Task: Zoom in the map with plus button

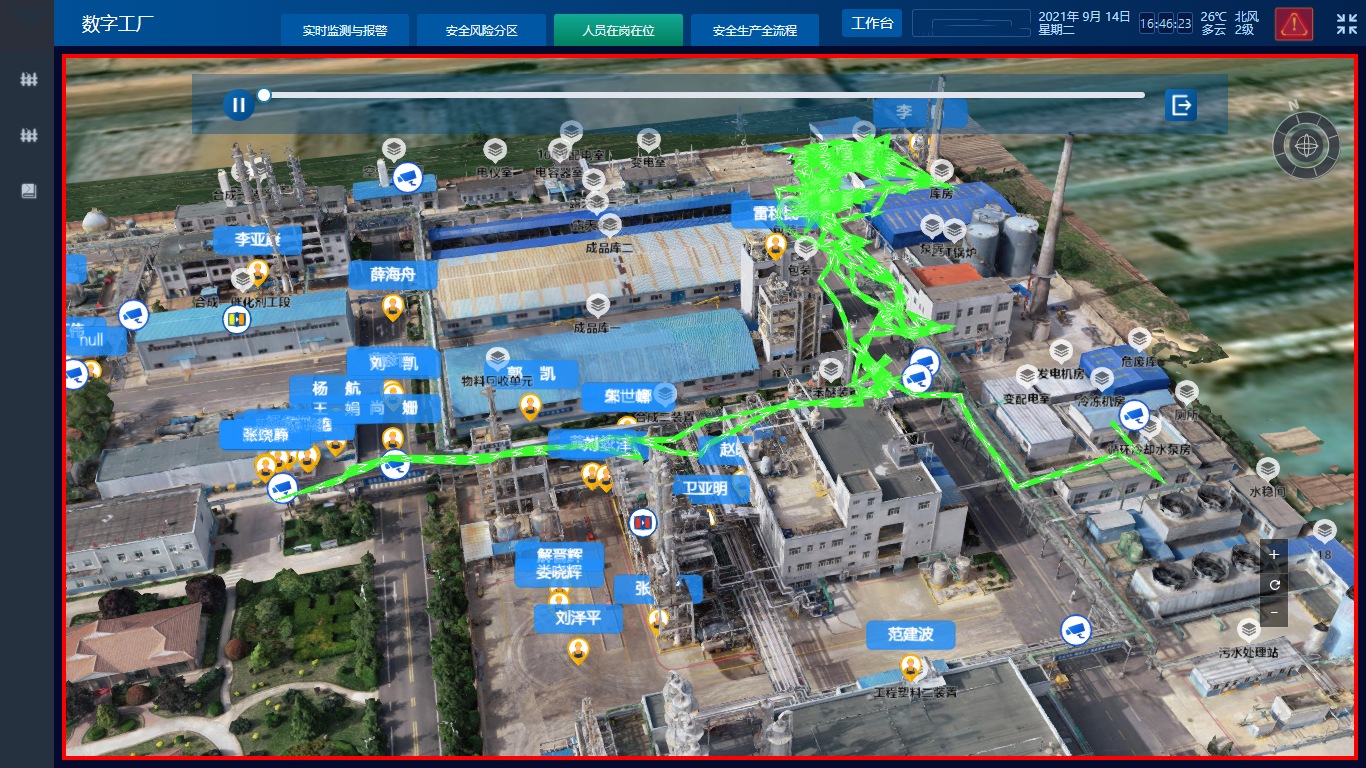Action: [1273, 555]
